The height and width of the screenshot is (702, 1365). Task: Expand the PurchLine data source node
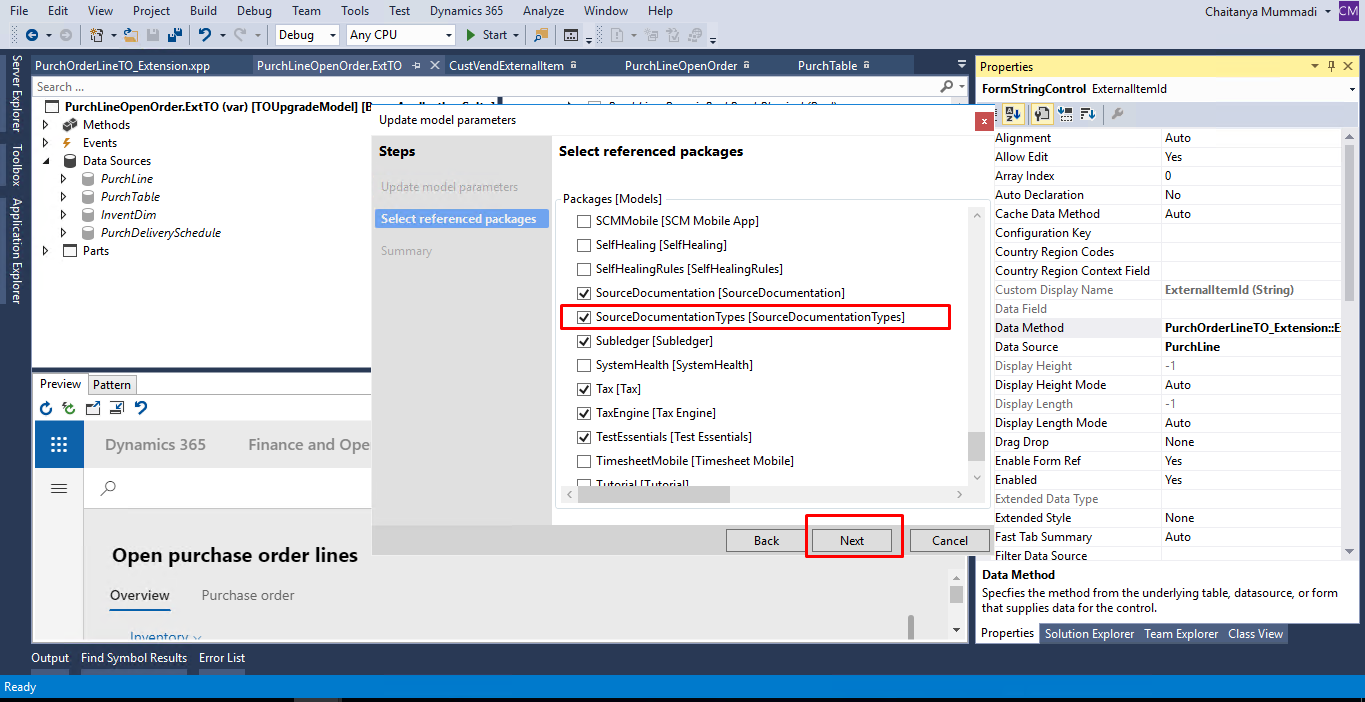tap(63, 179)
